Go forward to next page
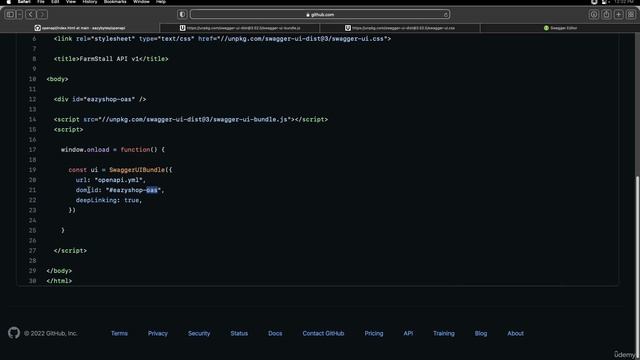640x360 pixels. 42,15
